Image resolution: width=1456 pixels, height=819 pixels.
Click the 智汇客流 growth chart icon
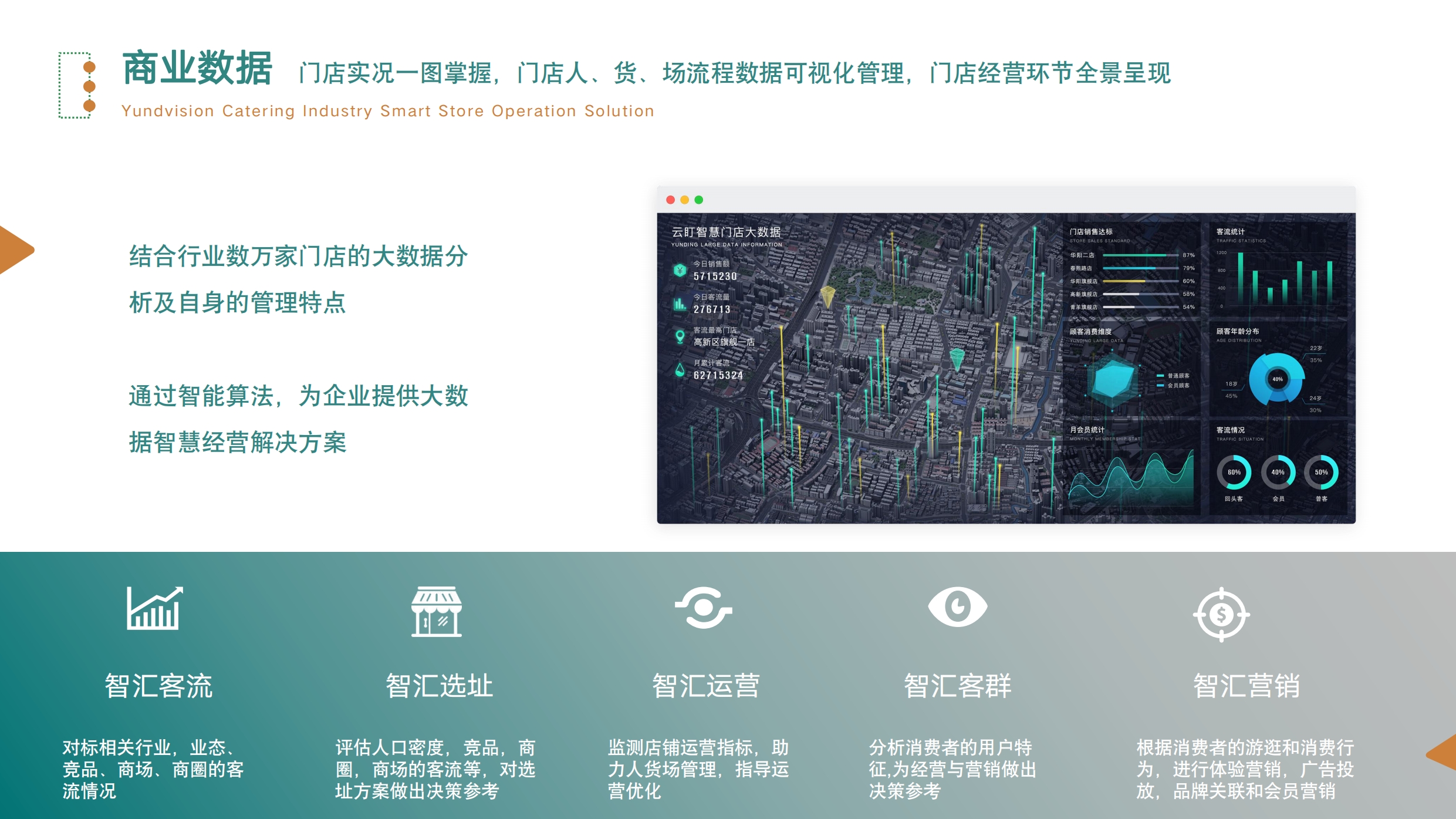click(155, 608)
